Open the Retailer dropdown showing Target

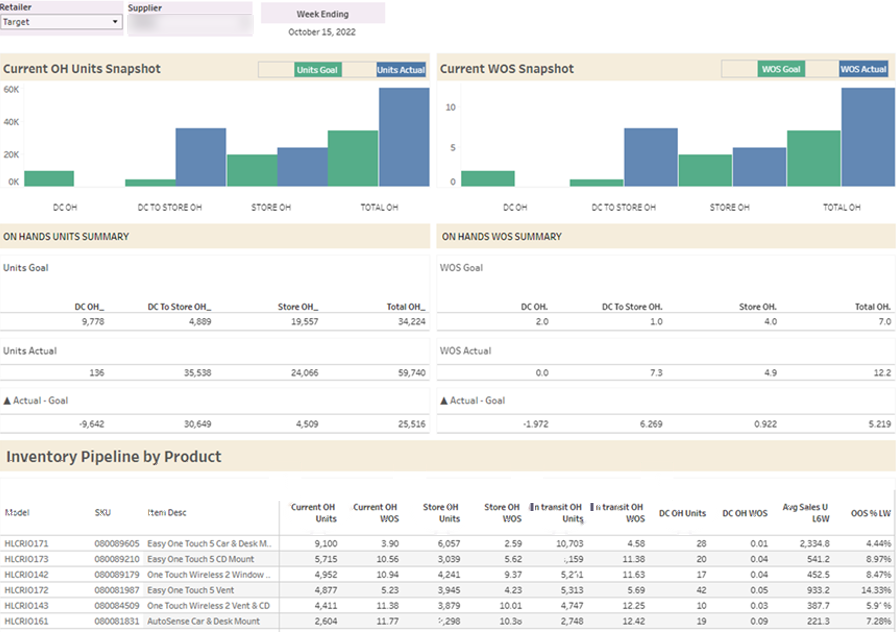[61, 22]
